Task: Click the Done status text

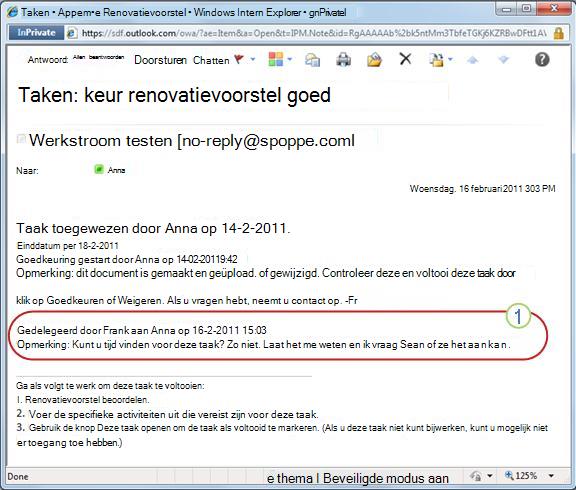Action: [18, 477]
